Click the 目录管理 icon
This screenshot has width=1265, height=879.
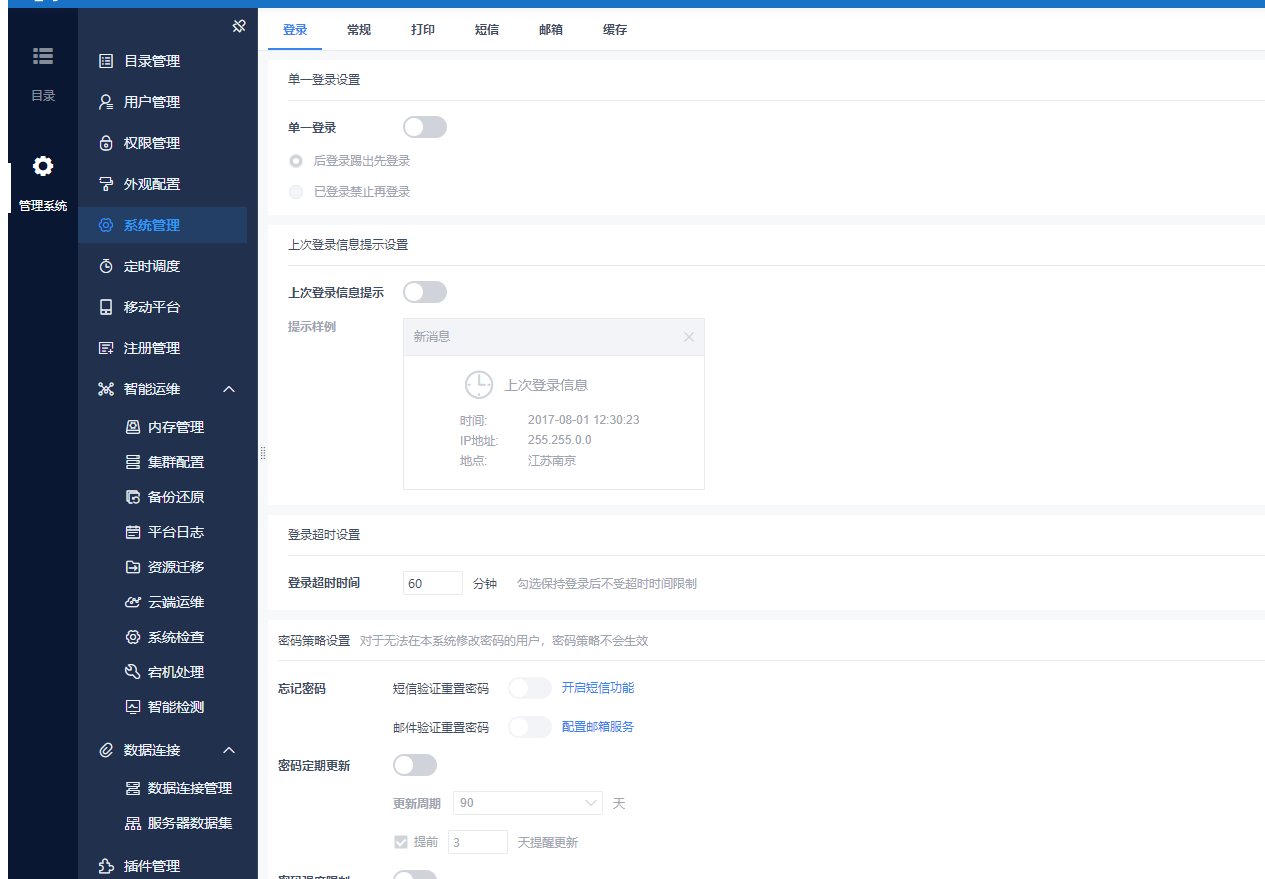(x=106, y=61)
